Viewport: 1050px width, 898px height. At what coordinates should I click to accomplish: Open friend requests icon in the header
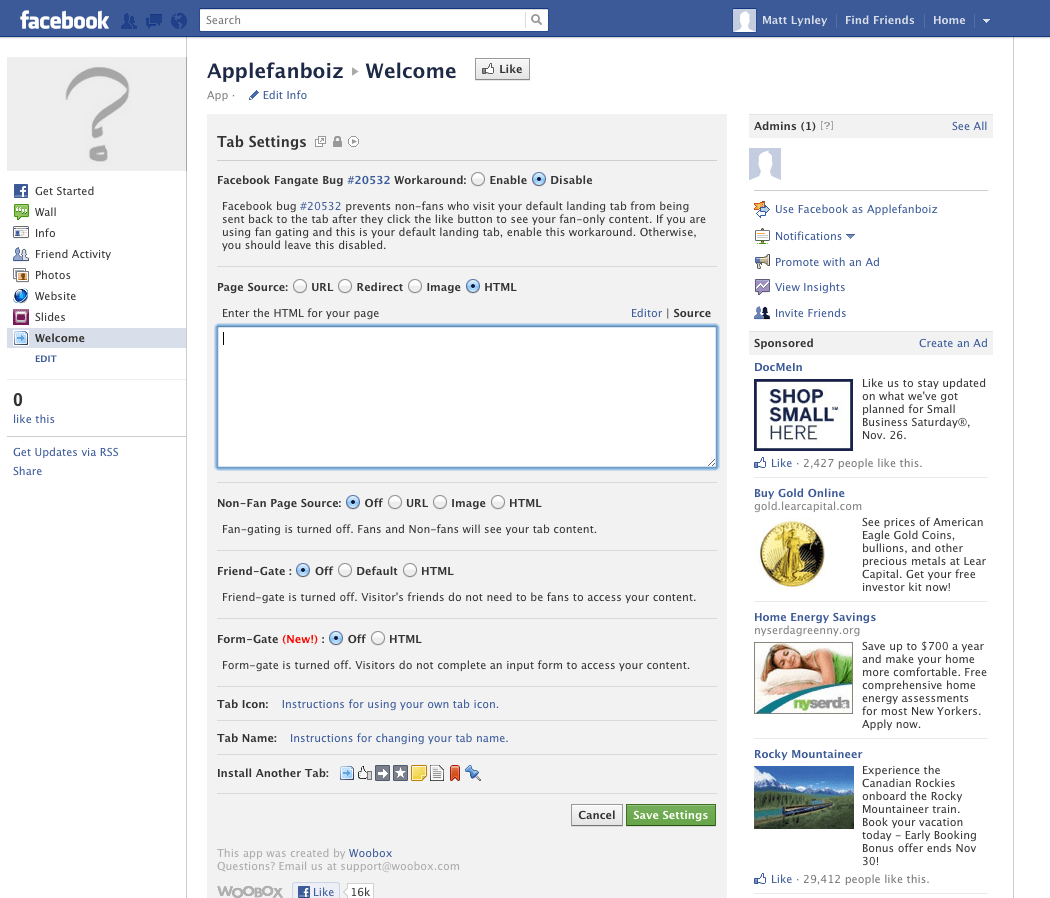129,19
